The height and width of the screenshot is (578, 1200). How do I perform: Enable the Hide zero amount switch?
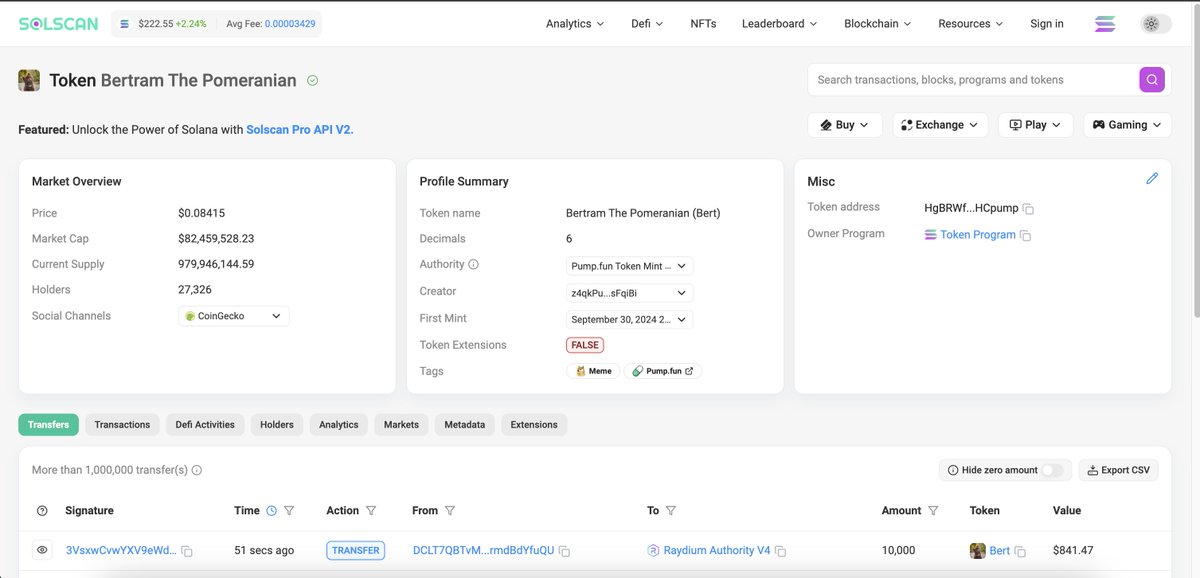pos(1051,470)
